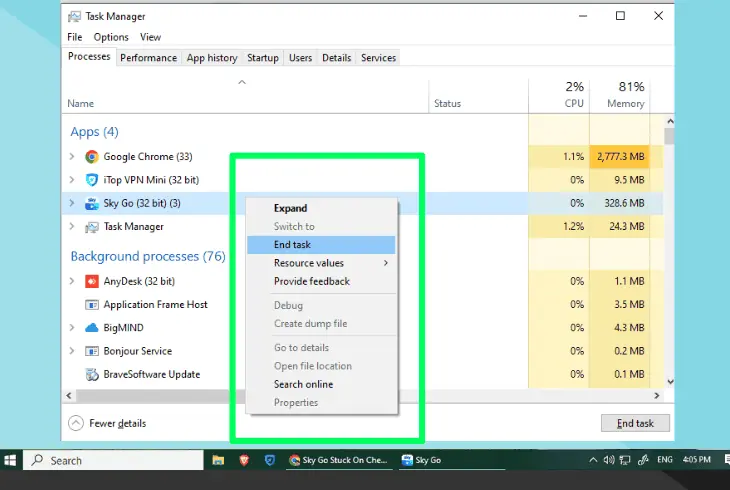
Task: Click the BigMIND cloud icon
Action: (x=92, y=328)
